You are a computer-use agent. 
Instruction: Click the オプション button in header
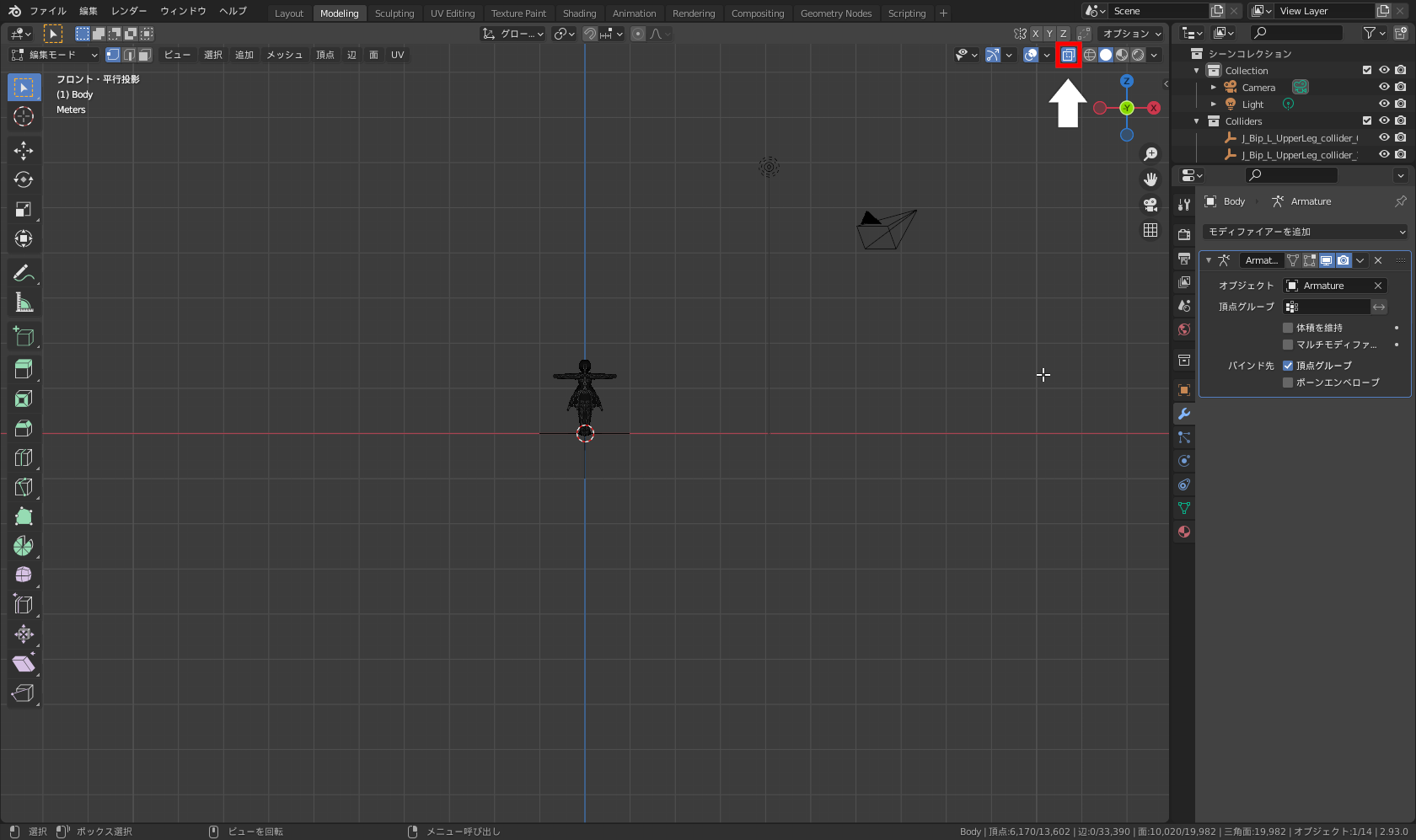(x=1131, y=34)
